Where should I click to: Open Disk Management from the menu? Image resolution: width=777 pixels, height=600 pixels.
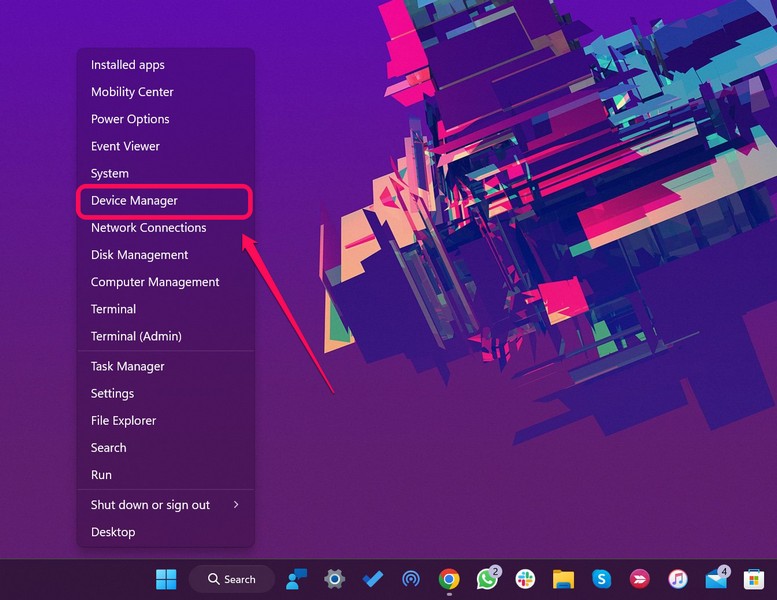click(140, 255)
